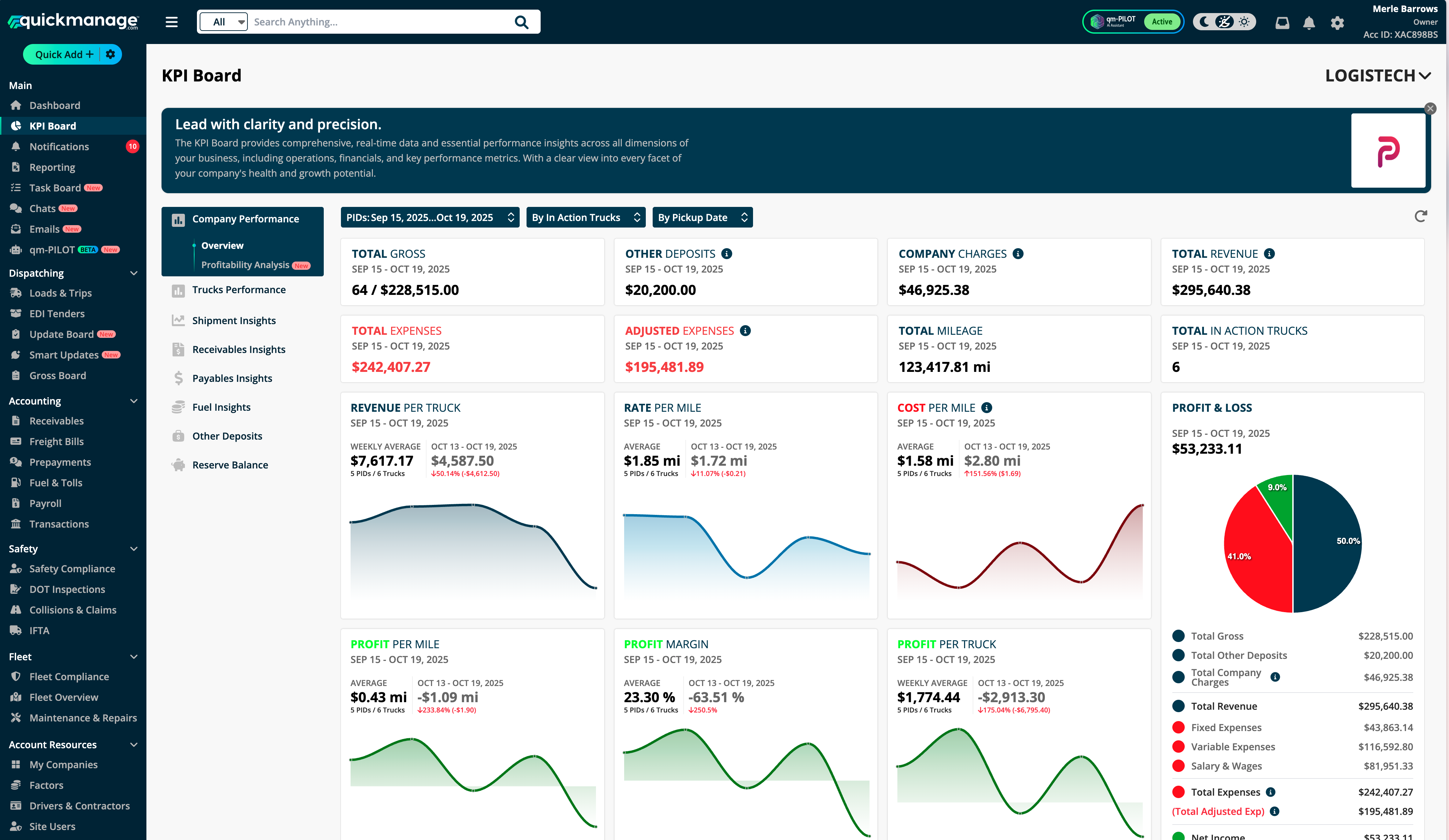Open the PIDs date range dropdown
This screenshot has height=840, width=1449.
coord(430,217)
